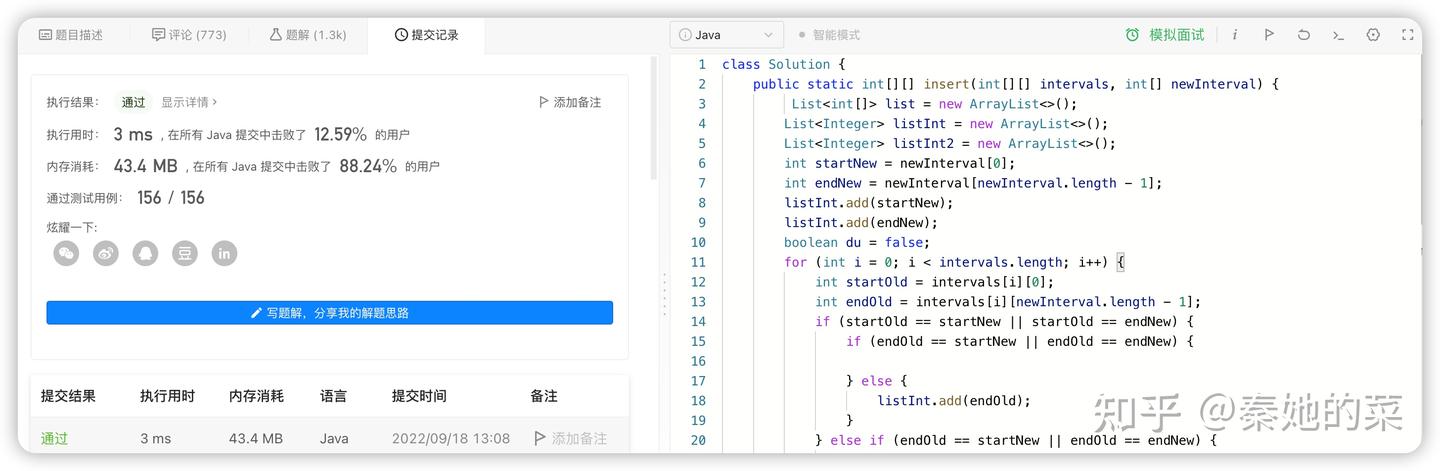Select the 提交记录 tab
Viewport: 1440px width, 471px height.
[x=427, y=34]
